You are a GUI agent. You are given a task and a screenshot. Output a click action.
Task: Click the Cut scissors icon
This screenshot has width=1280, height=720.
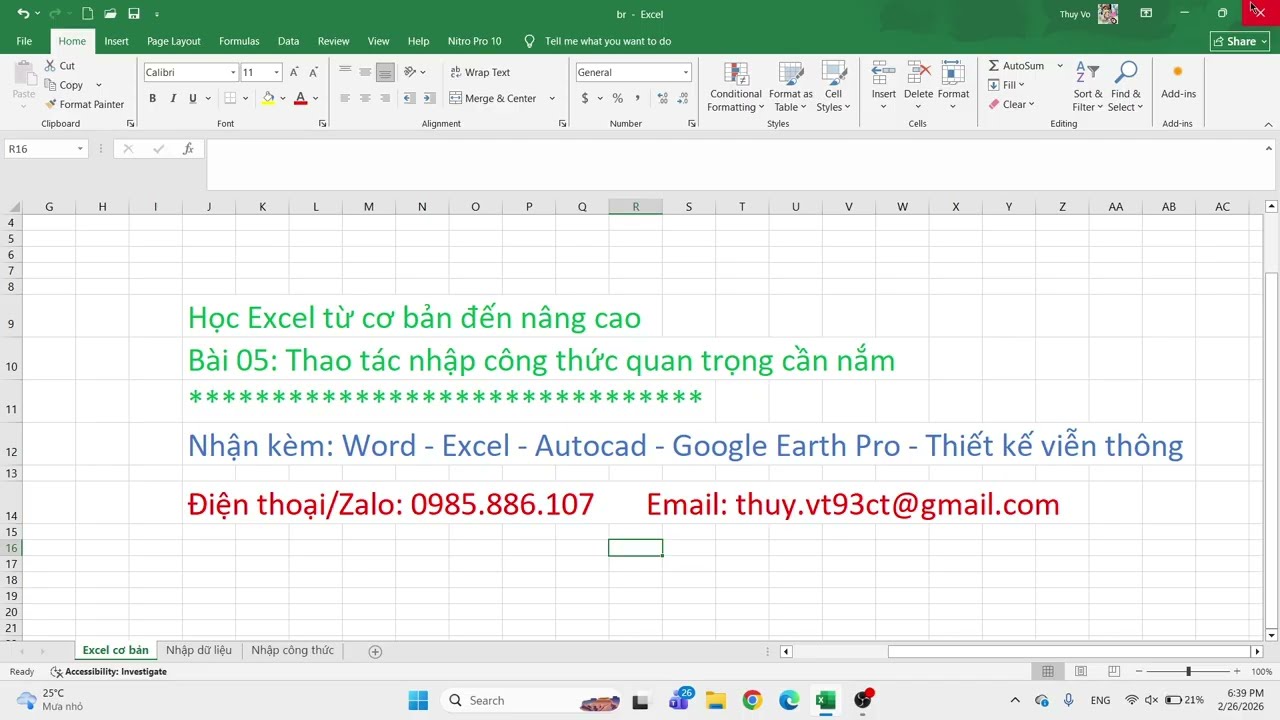click(x=50, y=66)
